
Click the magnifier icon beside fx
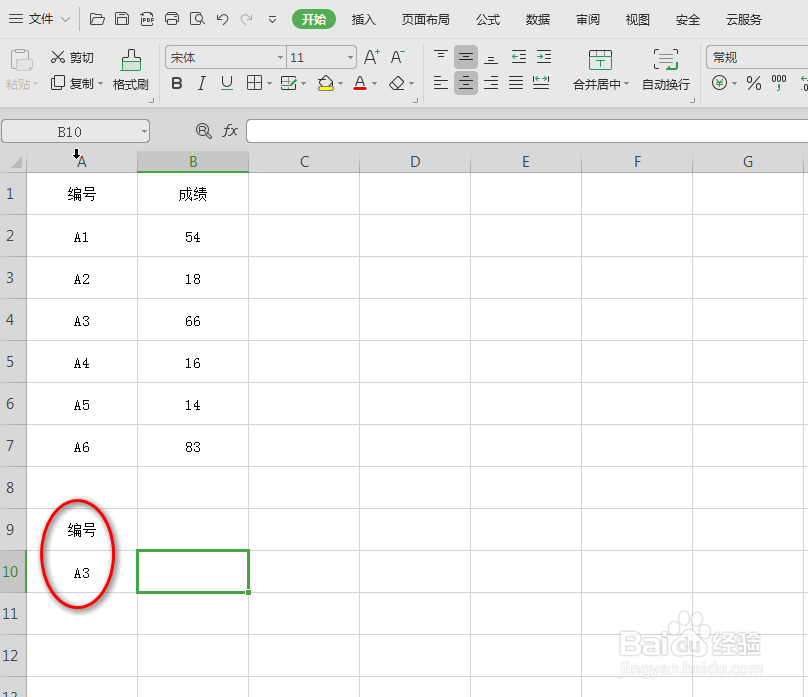[x=204, y=131]
